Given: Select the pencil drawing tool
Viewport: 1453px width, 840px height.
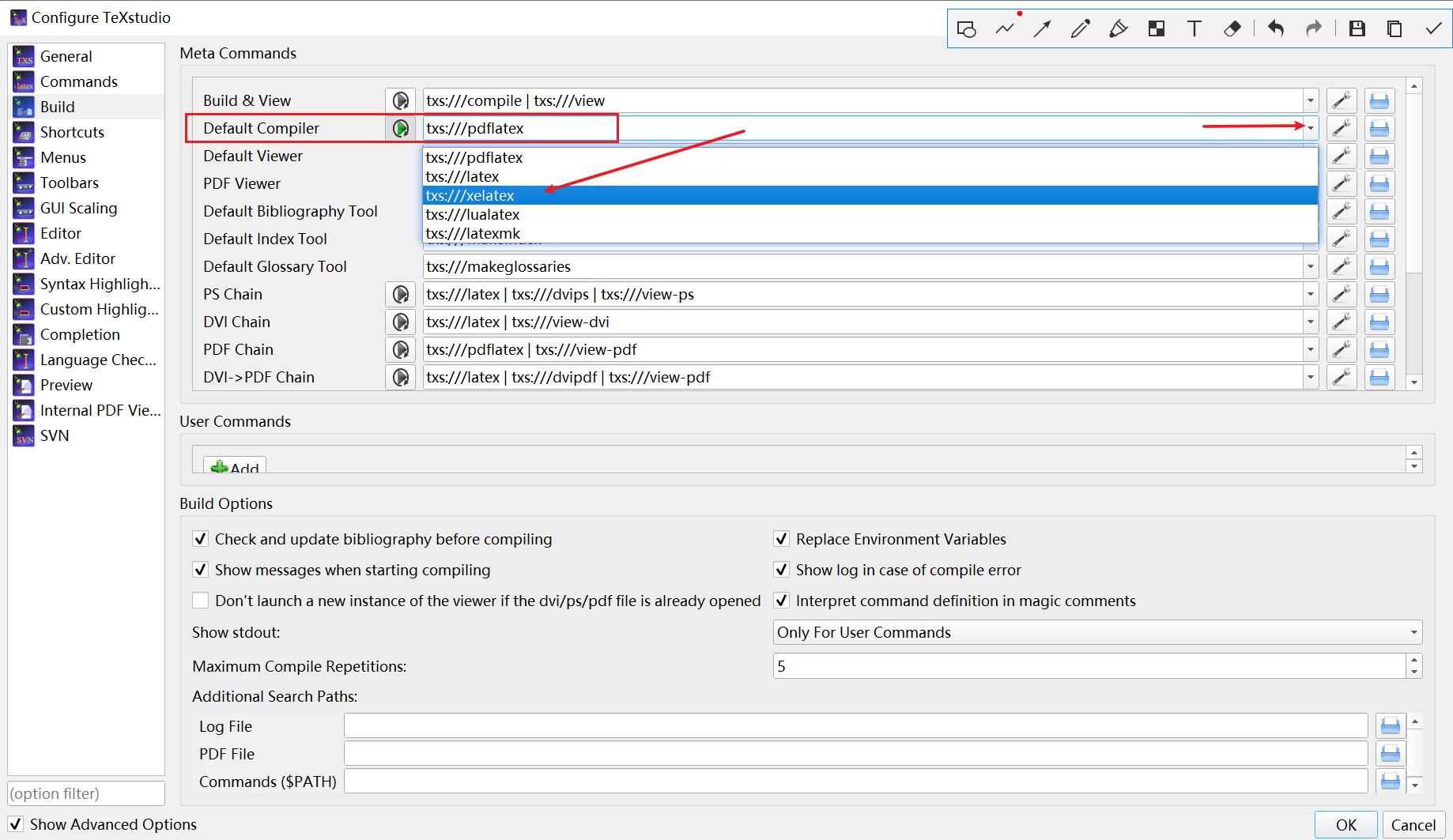Looking at the screenshot, I should click(1081, 29).
